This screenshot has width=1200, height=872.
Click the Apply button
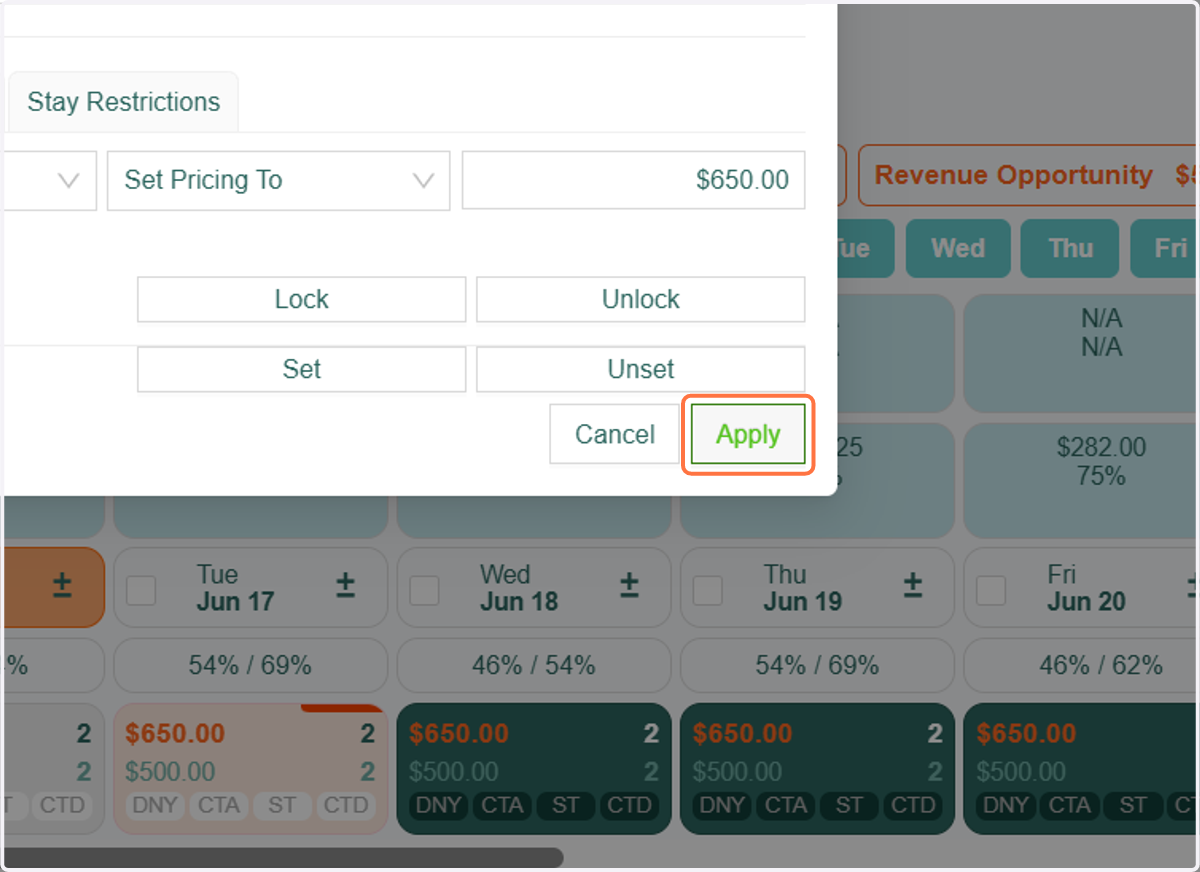pyautogui.click(x=748, y=434)
